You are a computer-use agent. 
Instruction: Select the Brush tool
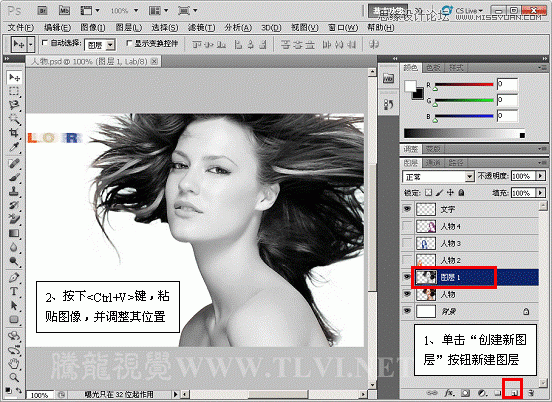coord(14,177)
